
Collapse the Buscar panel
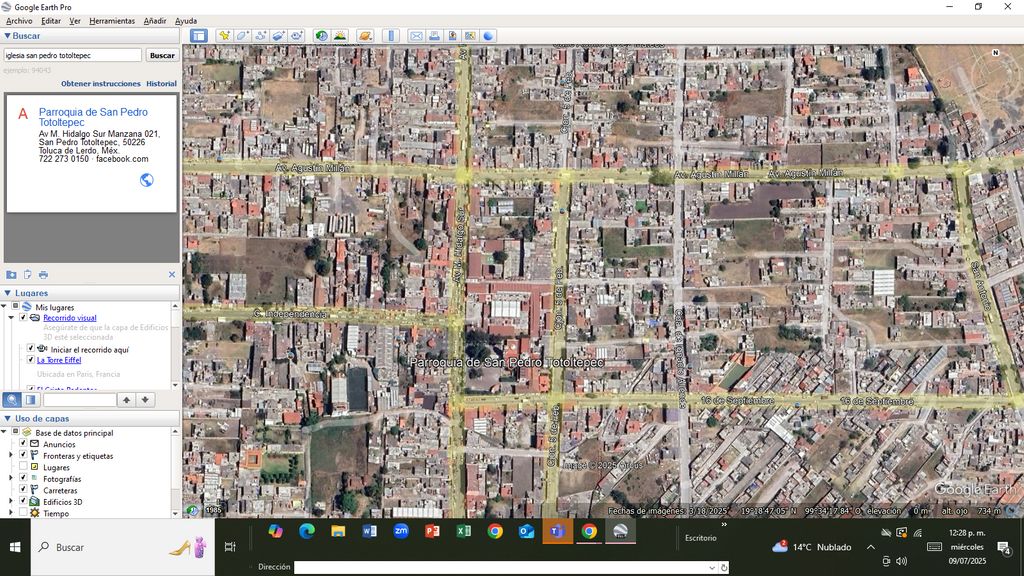[x=7, y=36]
